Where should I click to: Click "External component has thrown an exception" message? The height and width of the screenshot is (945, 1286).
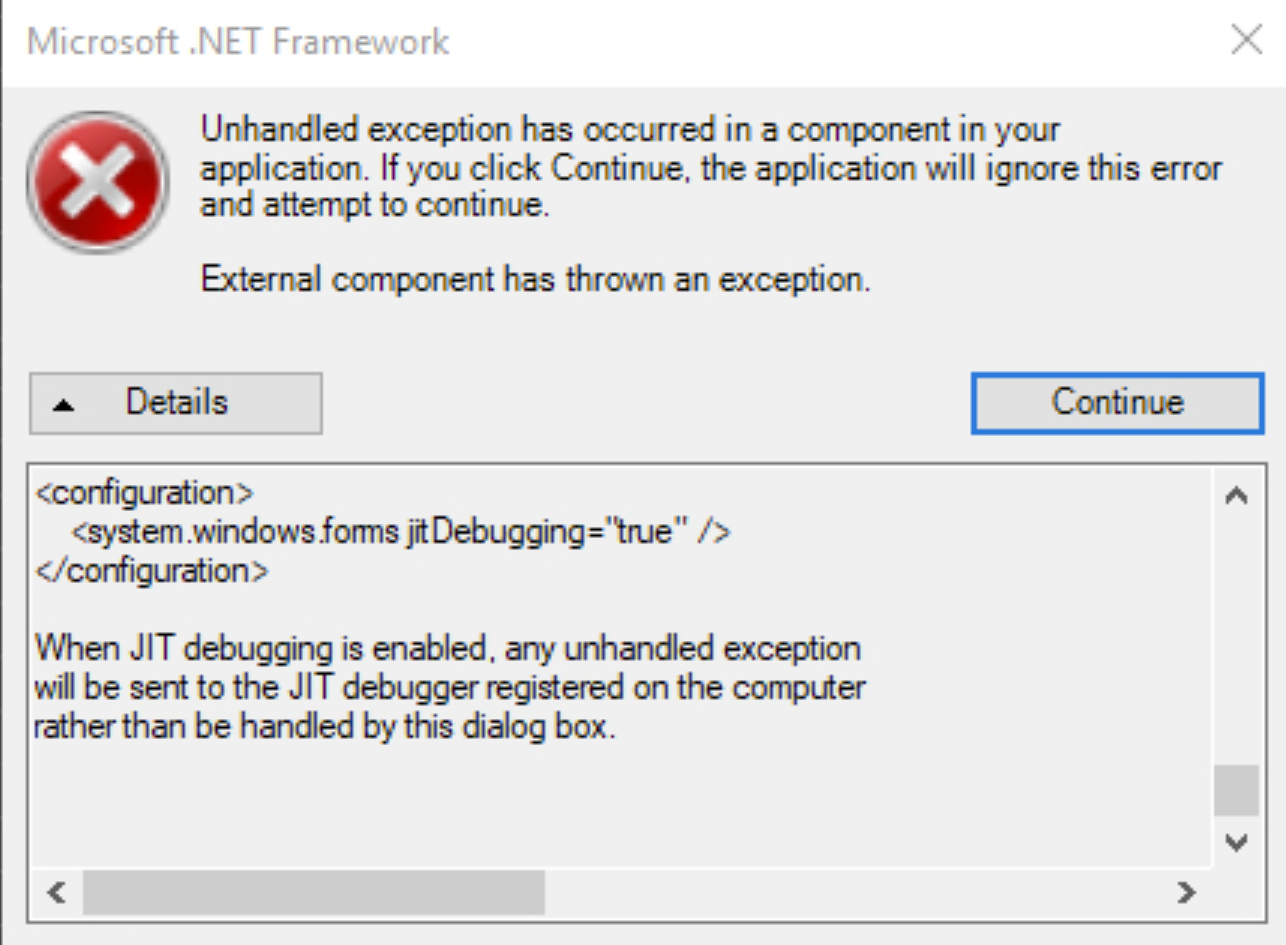pyautogui.click(x=535, y=279)
